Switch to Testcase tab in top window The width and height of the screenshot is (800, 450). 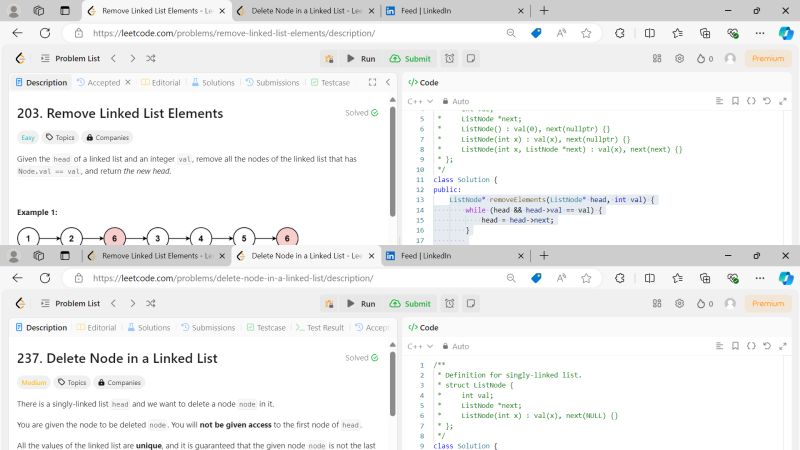coord(331,82)
